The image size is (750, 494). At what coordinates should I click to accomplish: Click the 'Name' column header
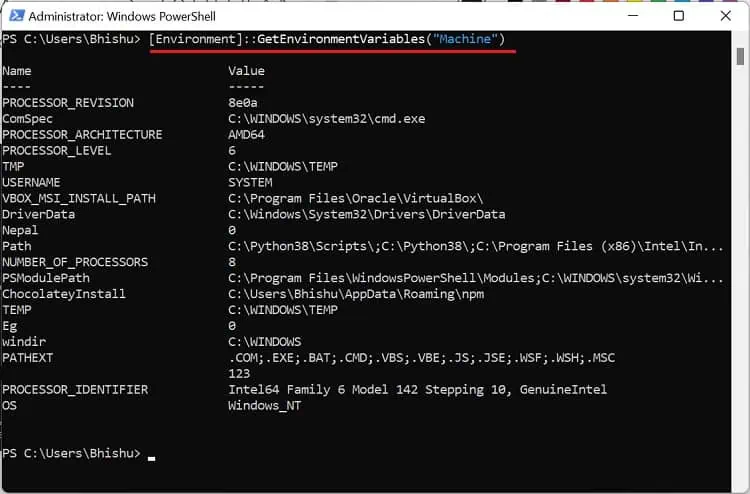coord(17,71)
